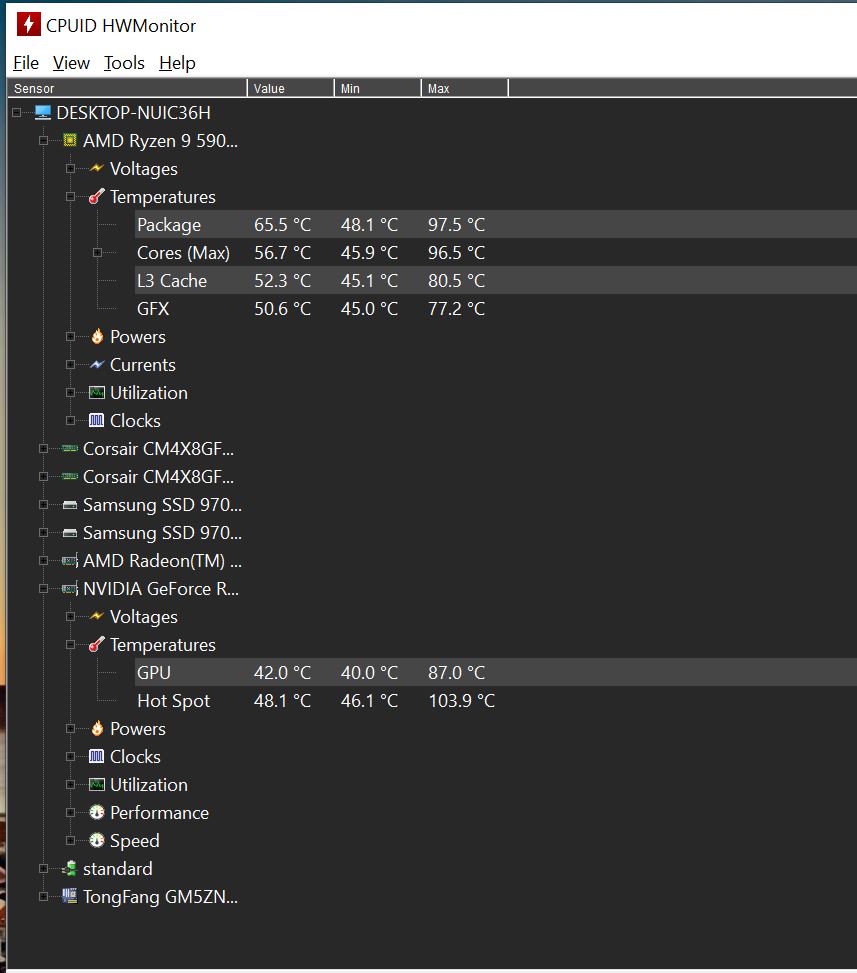Open the Help menu

177,63
